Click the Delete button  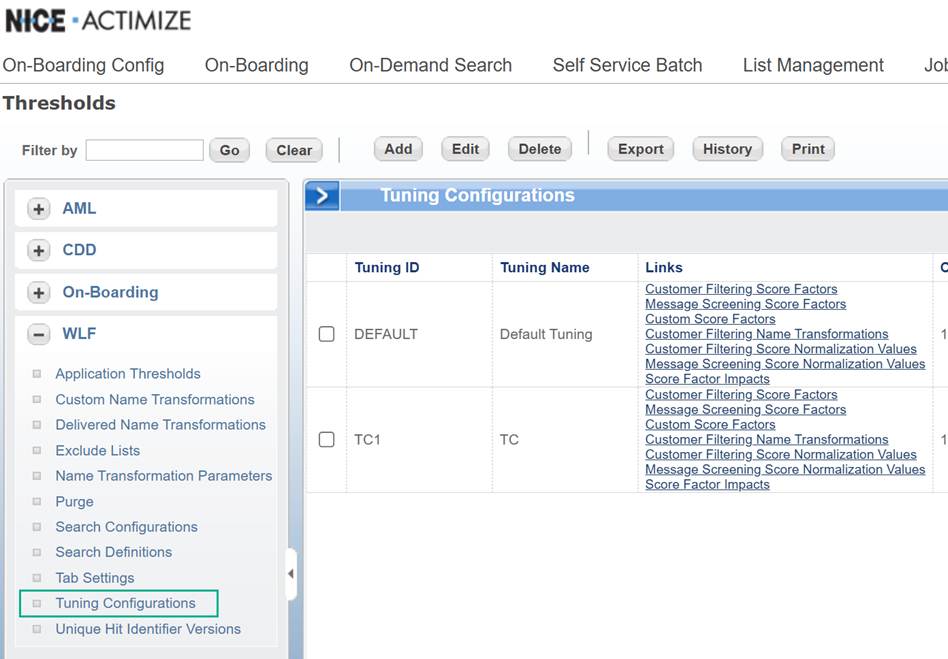[540, 149]
